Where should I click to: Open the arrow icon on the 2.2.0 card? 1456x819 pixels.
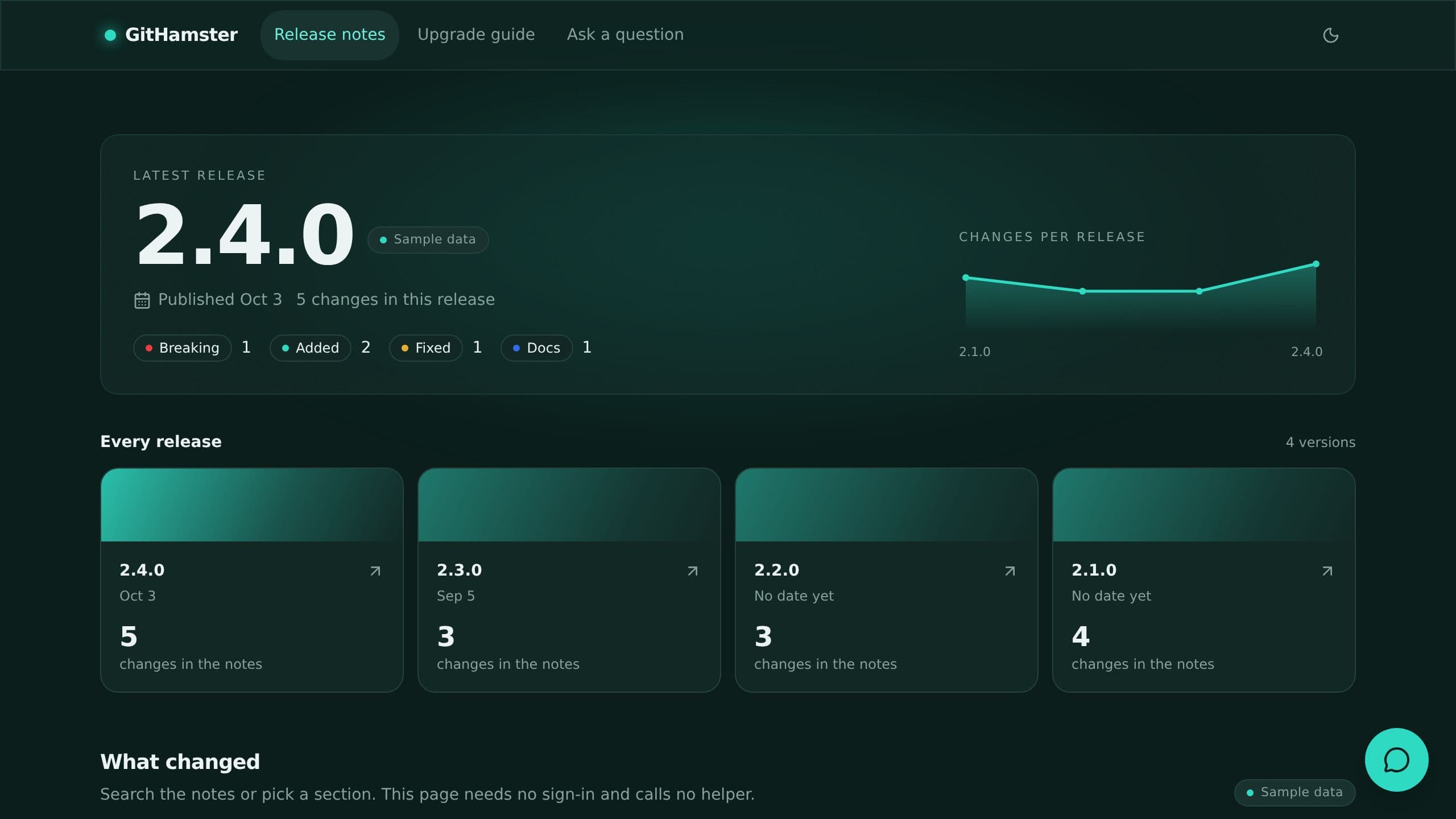(x=1010, y=570)
